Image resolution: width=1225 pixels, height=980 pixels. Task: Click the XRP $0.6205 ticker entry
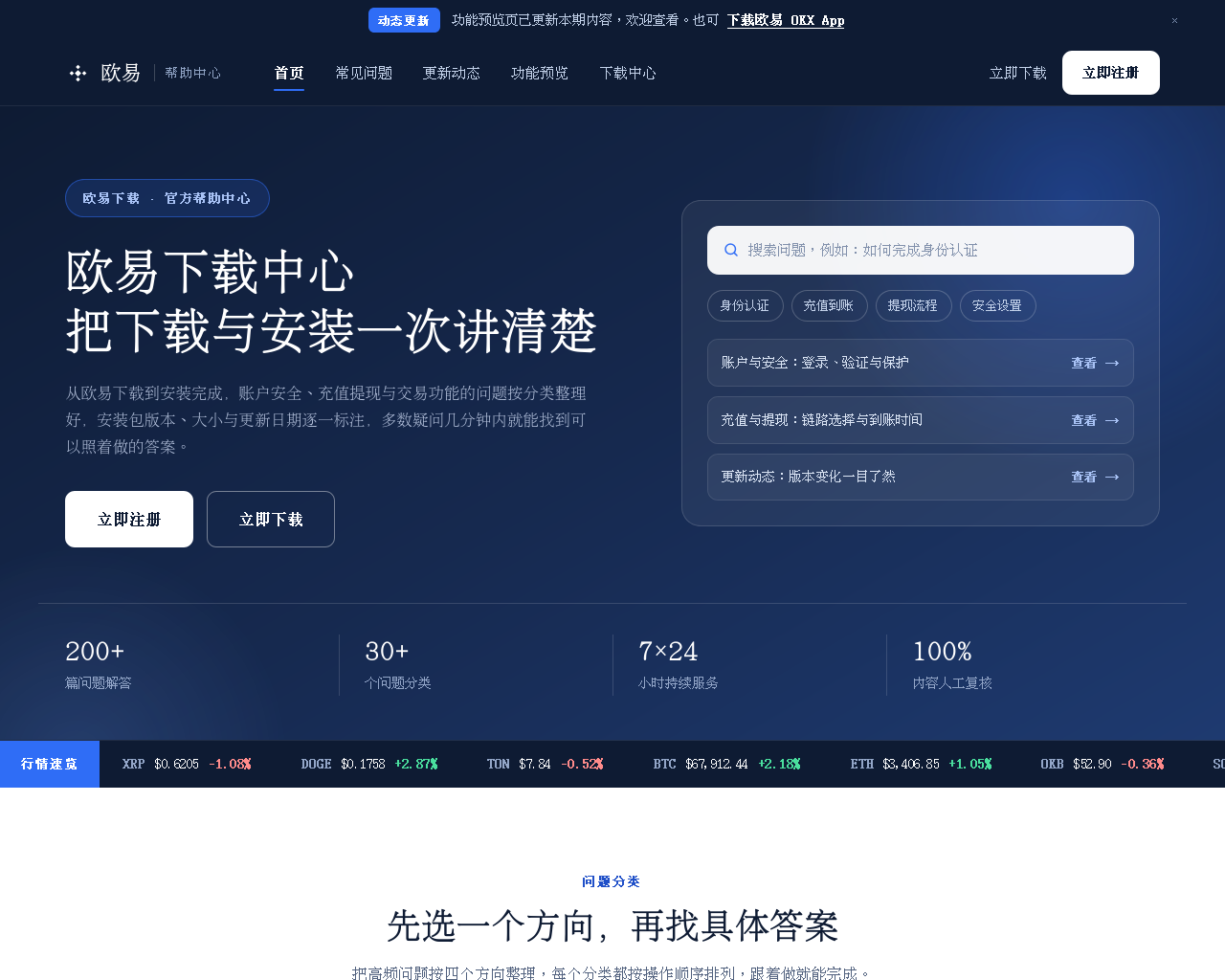tap(187, 764)
